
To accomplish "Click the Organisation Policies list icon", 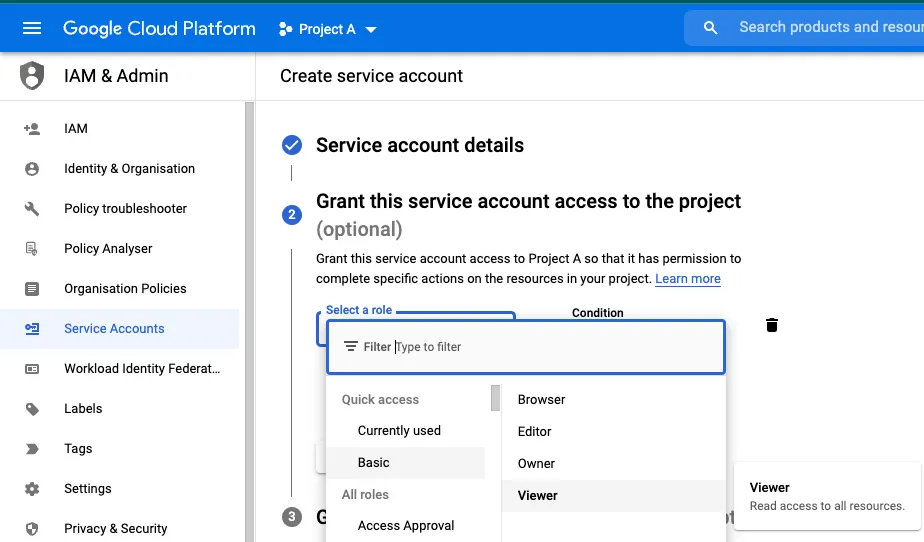I will coord(32,289).
